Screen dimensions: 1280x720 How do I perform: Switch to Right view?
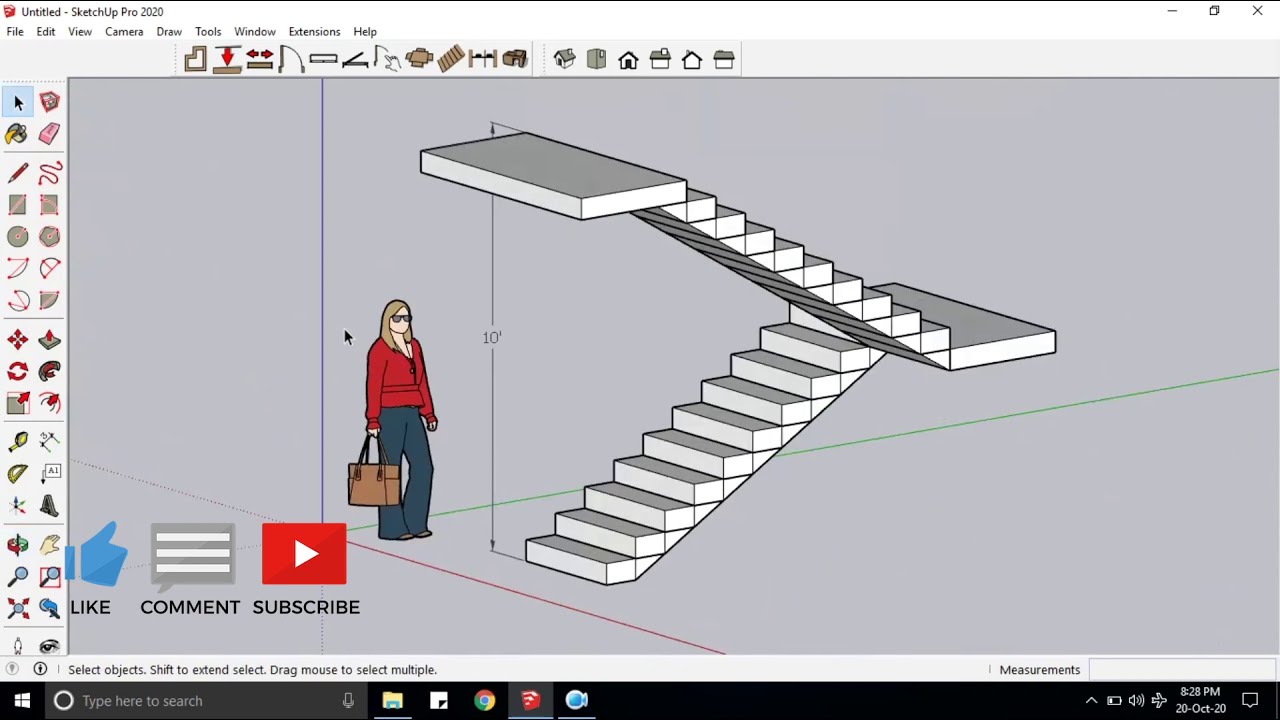coord(660,60)
